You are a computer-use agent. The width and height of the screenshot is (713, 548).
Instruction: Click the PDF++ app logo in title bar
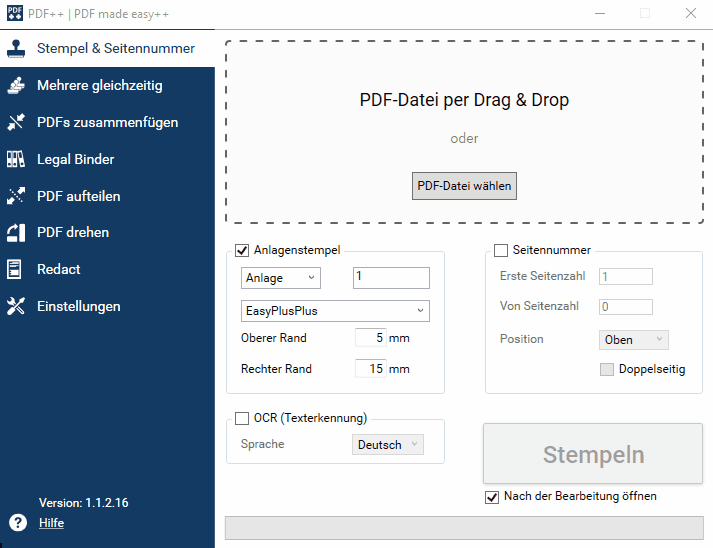15,13
